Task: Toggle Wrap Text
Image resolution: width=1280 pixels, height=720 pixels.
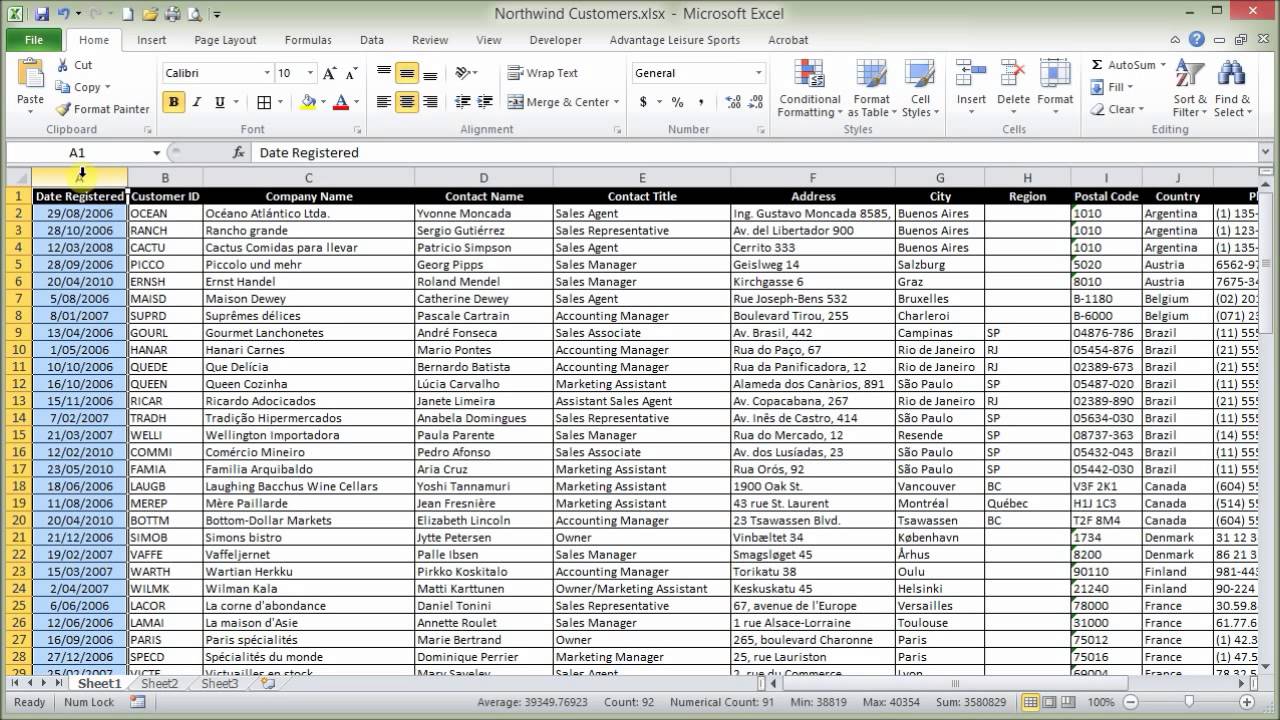Action: coord(543,73)
